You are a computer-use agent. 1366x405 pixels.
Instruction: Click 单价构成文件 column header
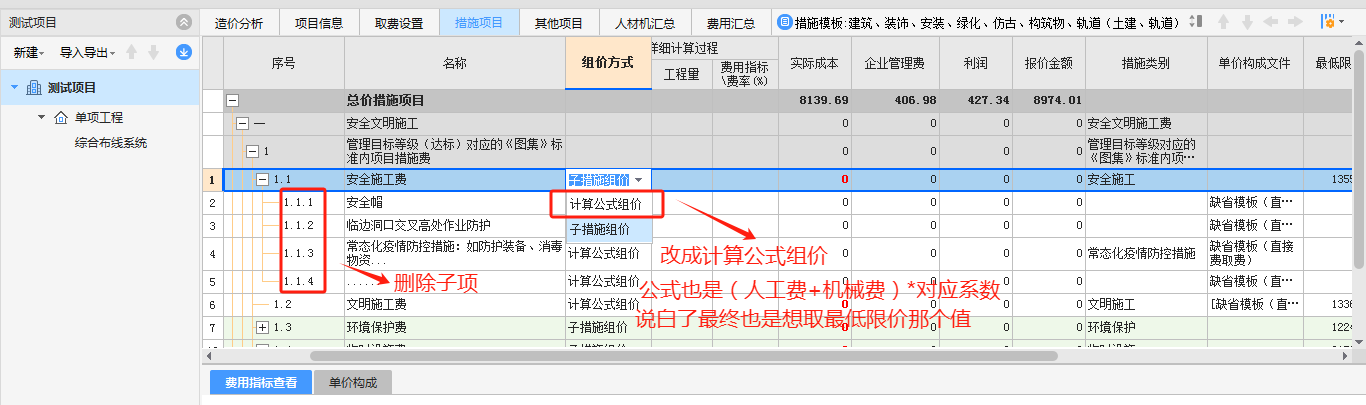pos(1255,62)
